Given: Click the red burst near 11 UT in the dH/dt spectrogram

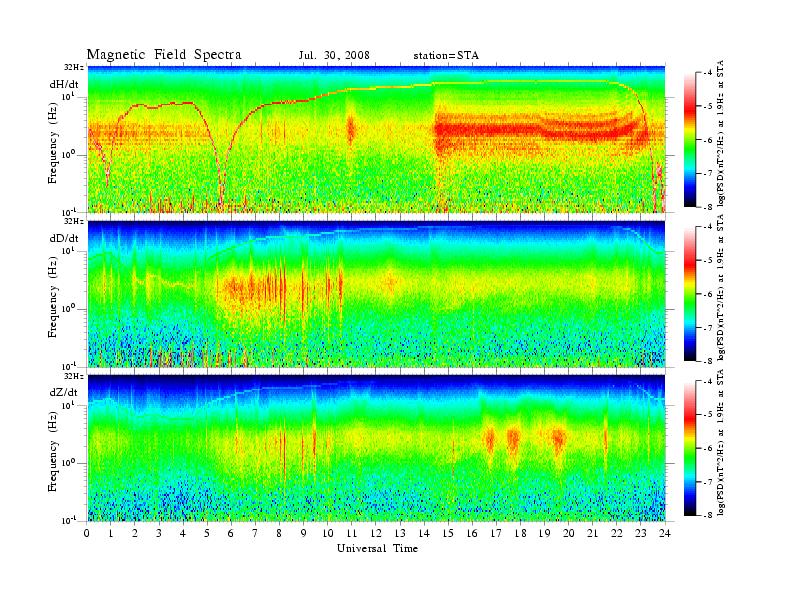Looking at the screenshot, I should point(351,129).
